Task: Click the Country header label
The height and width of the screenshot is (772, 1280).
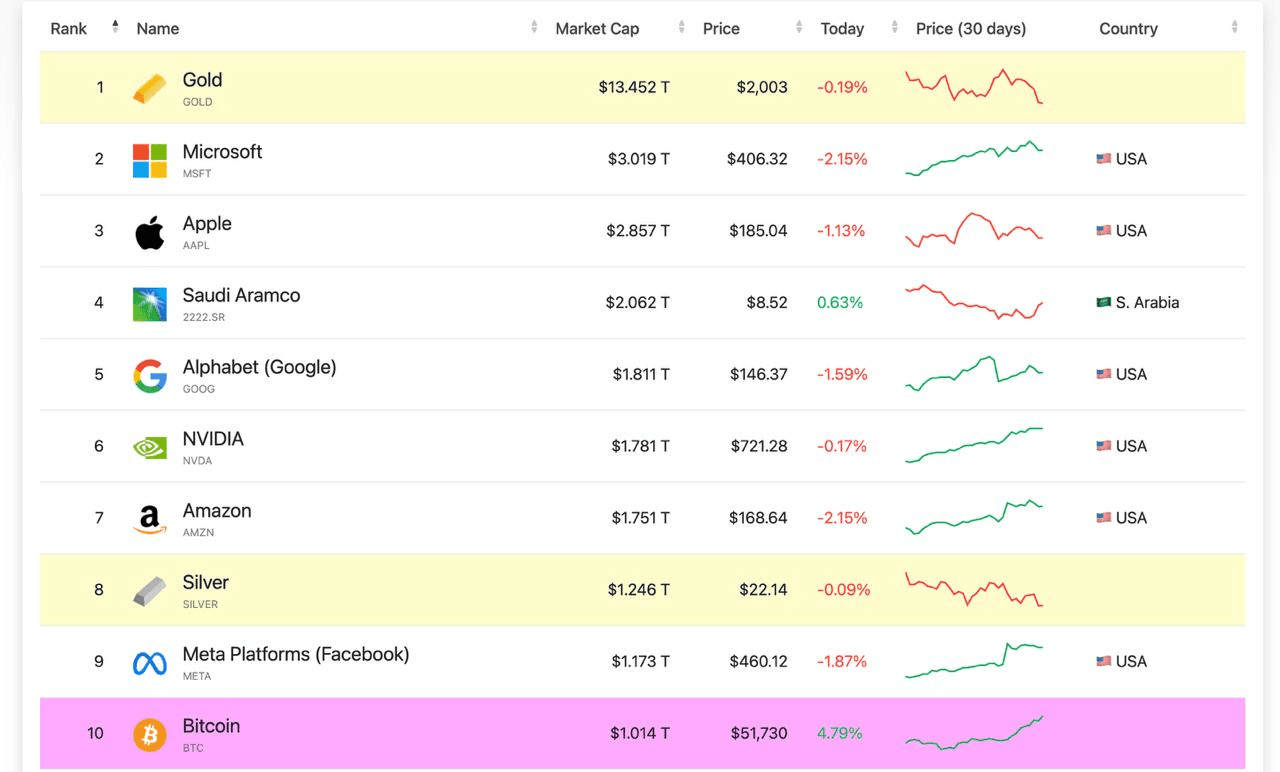Action: tap(1128, 29)
